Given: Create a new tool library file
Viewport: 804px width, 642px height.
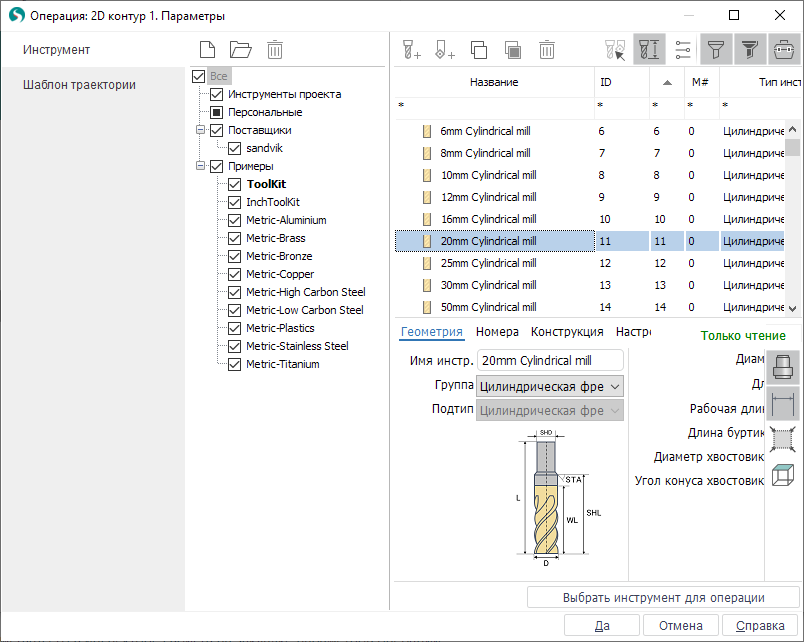Looking at the screenshot, I should pos(206,49).
